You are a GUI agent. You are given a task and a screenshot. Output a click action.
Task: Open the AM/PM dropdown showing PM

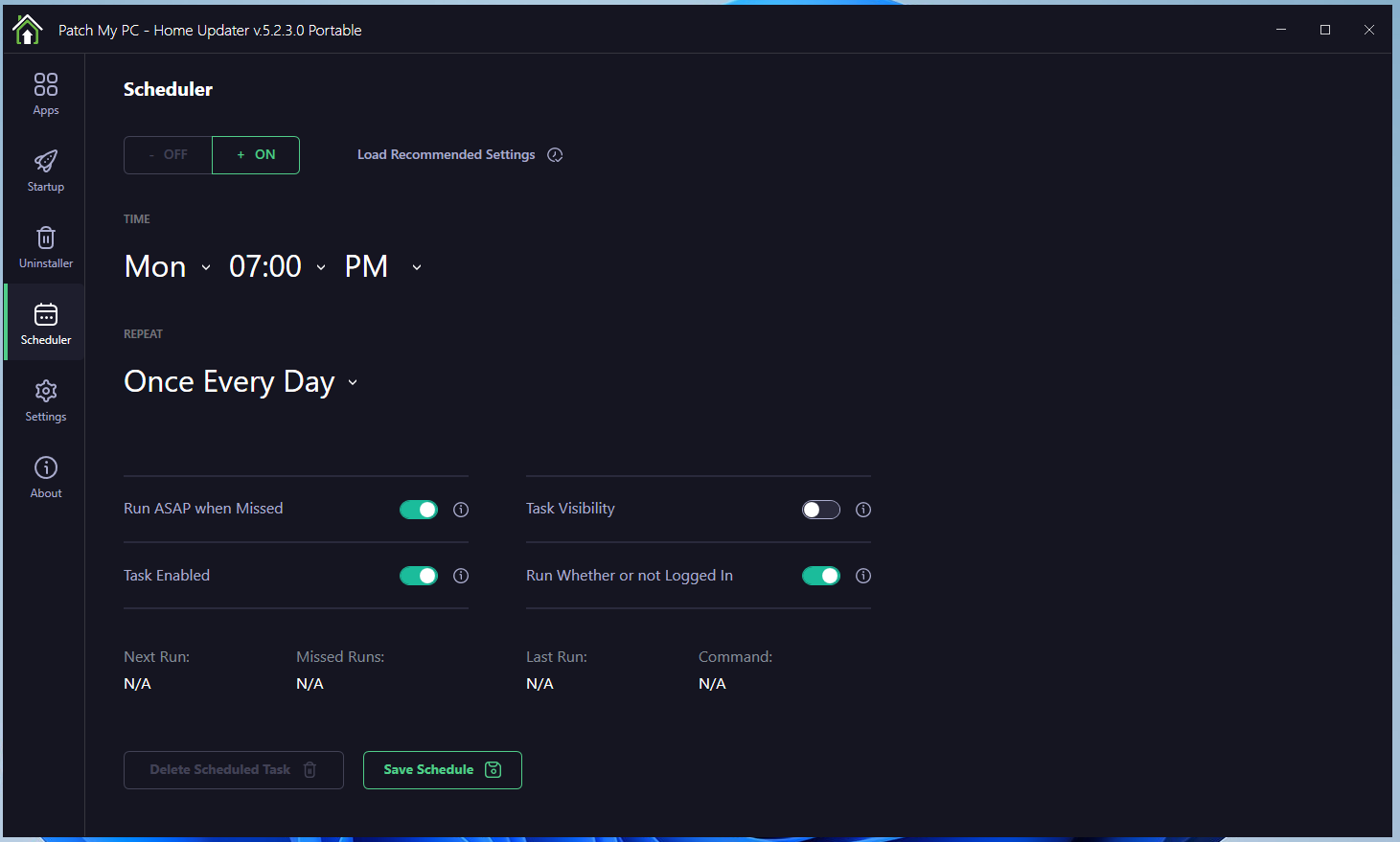(383, 266)
